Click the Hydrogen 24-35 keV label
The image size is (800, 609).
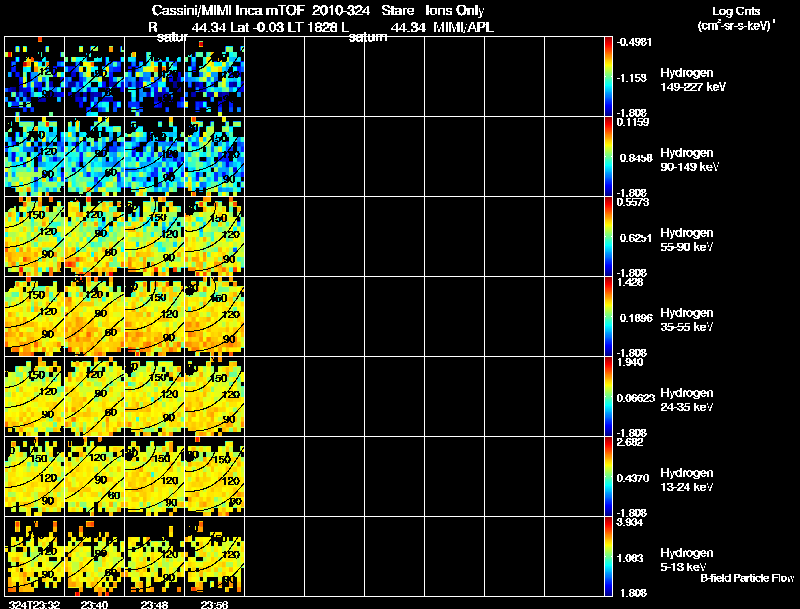tap(686, 400)
